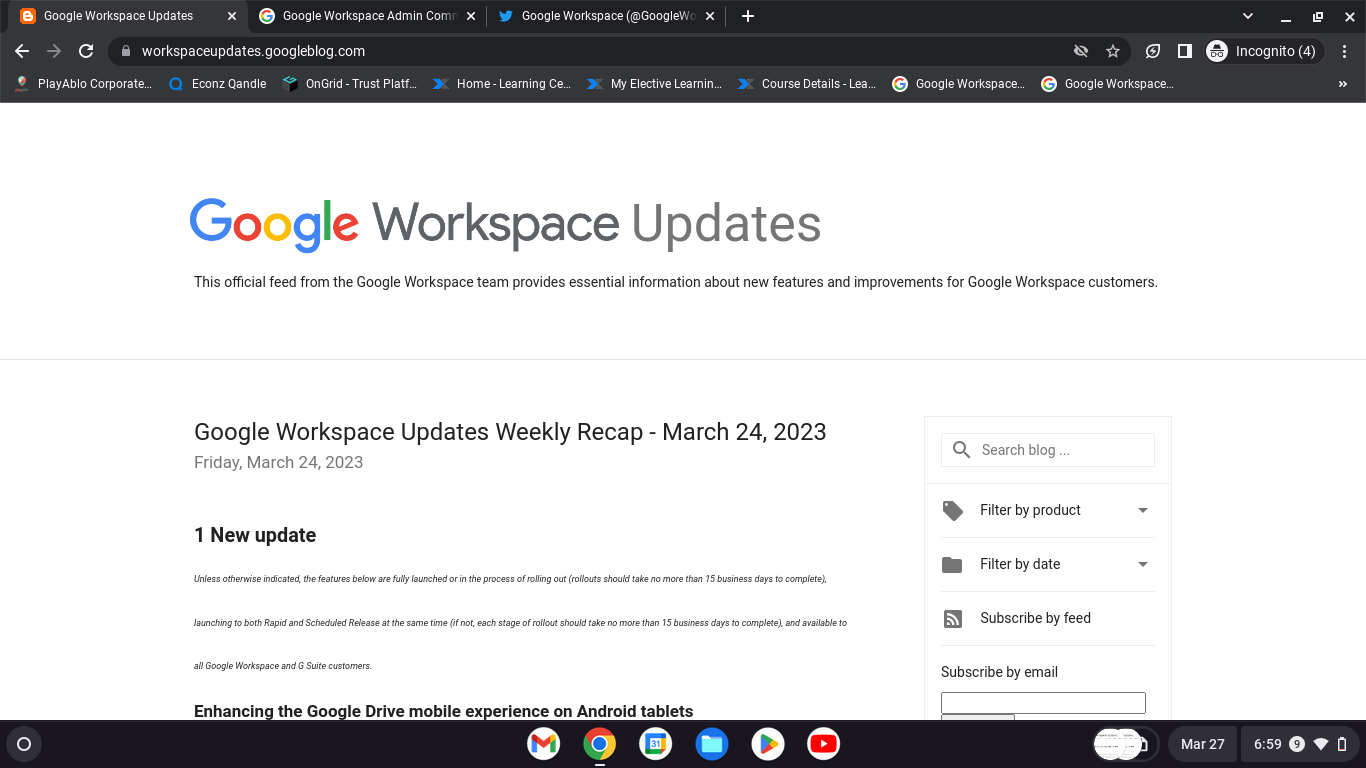
Task: Click the Incognito (4) profile button
Action: (x=1264, y=51)
